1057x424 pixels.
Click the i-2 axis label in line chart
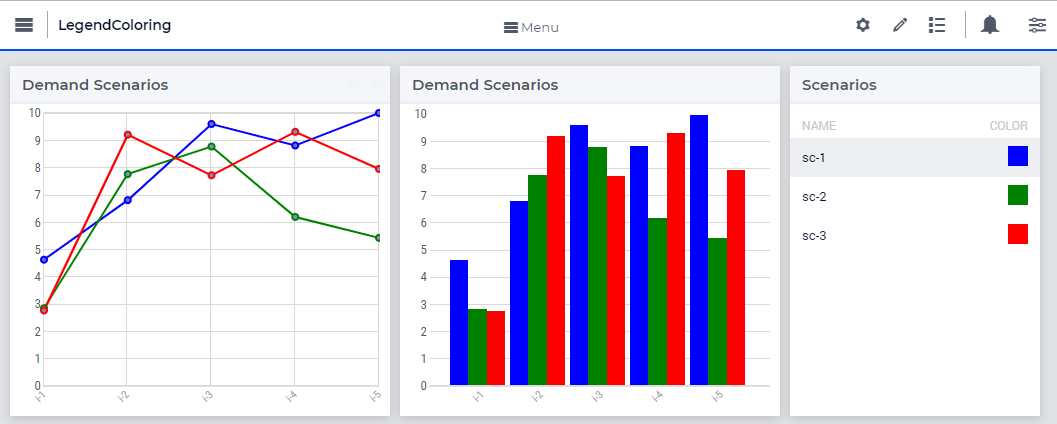(123, 396)
